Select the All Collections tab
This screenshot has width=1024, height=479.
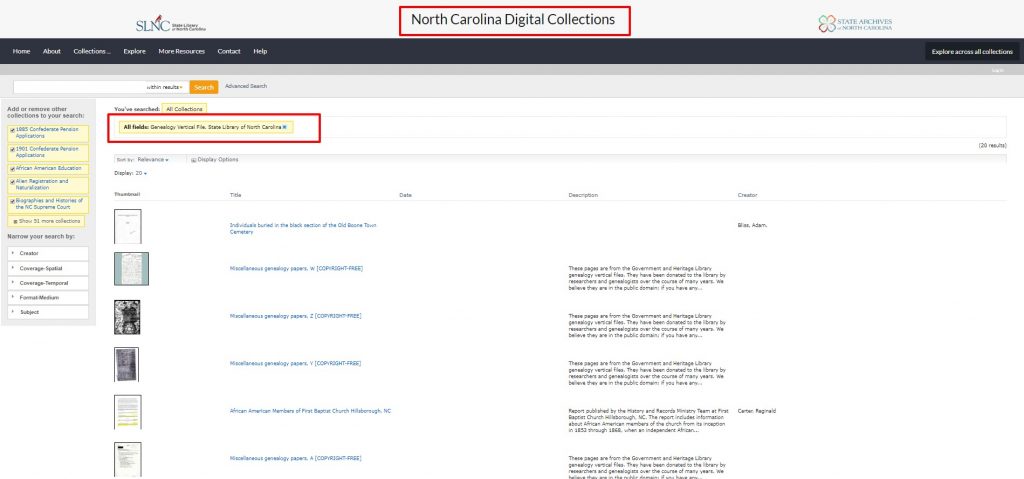coord(184,109)
